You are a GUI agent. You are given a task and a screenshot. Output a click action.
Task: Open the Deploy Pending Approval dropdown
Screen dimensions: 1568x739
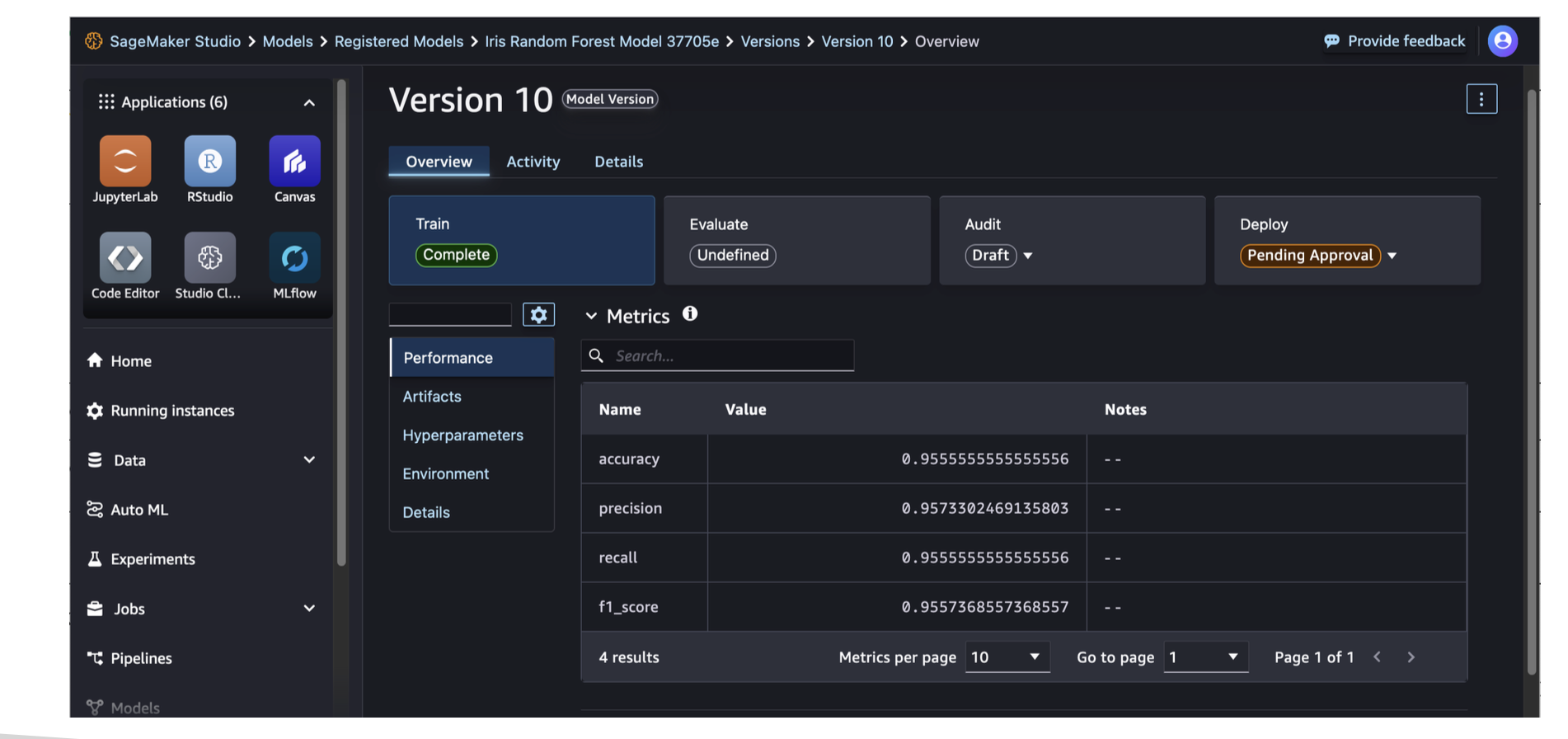[x=1392, y=256]
